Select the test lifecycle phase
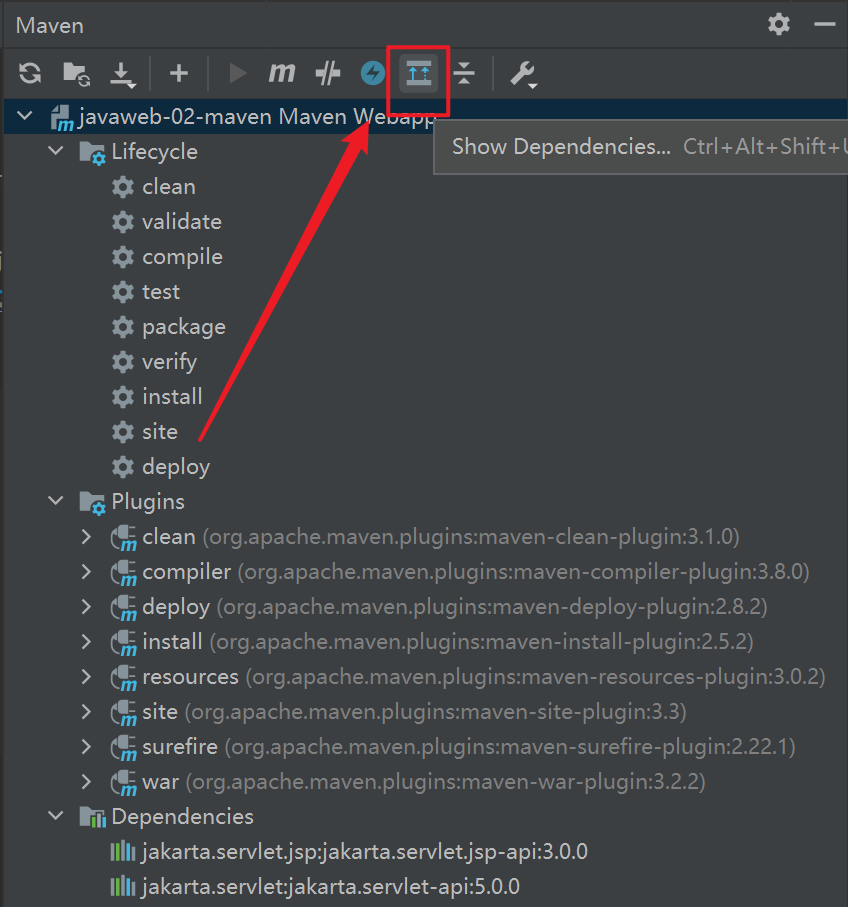Screen dimensions: 848x907 point(161,292)
